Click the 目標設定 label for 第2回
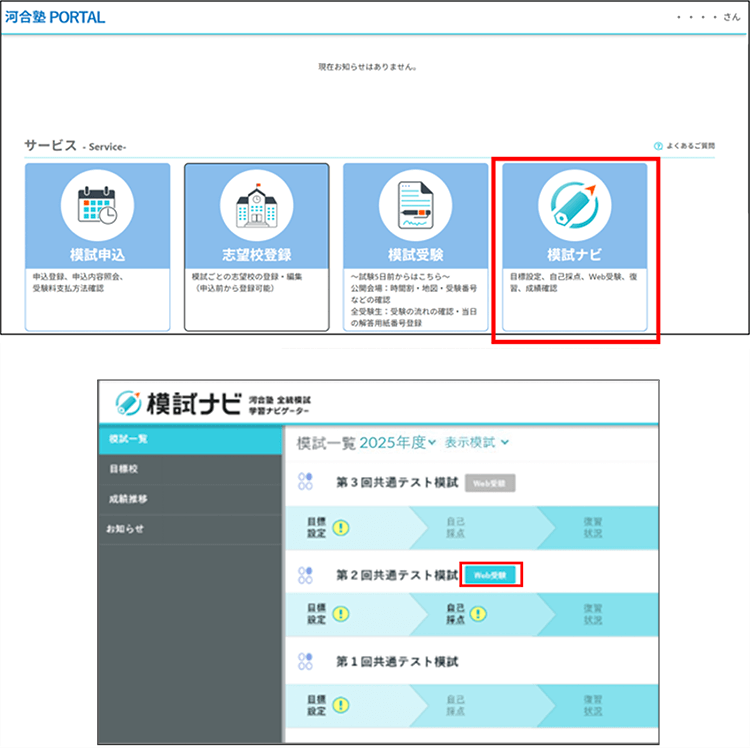Viewport: 750px width, 748px height. (316, 614)
